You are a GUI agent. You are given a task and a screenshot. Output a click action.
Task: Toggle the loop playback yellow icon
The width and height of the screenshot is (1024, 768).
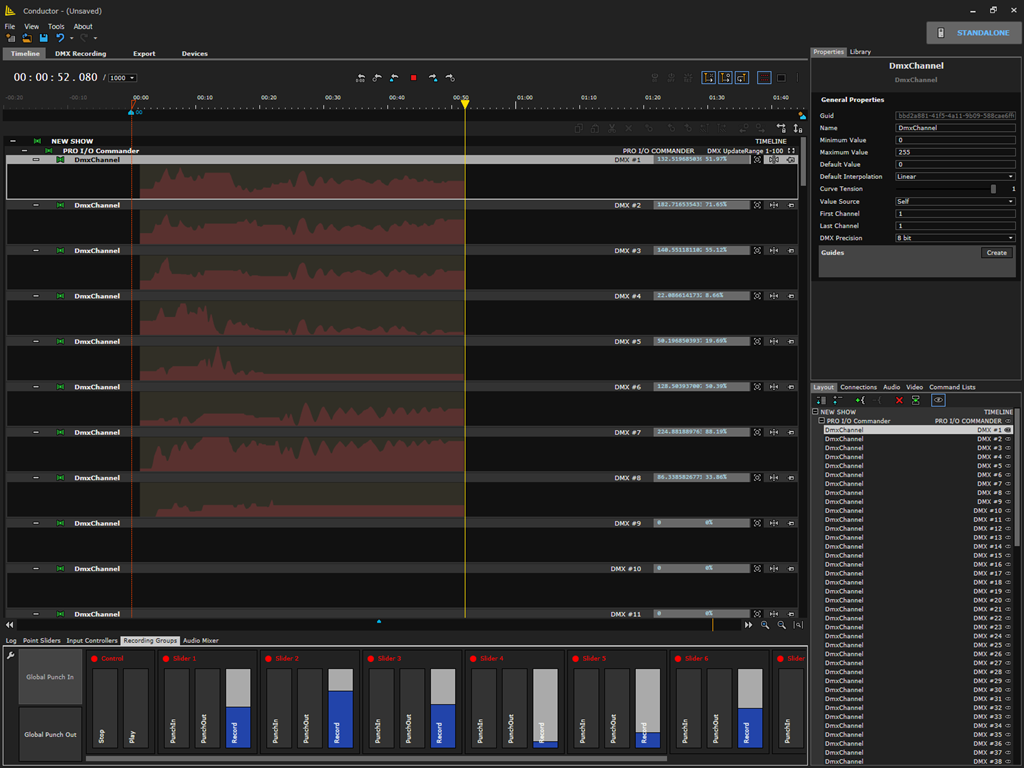tap(742, 78)
